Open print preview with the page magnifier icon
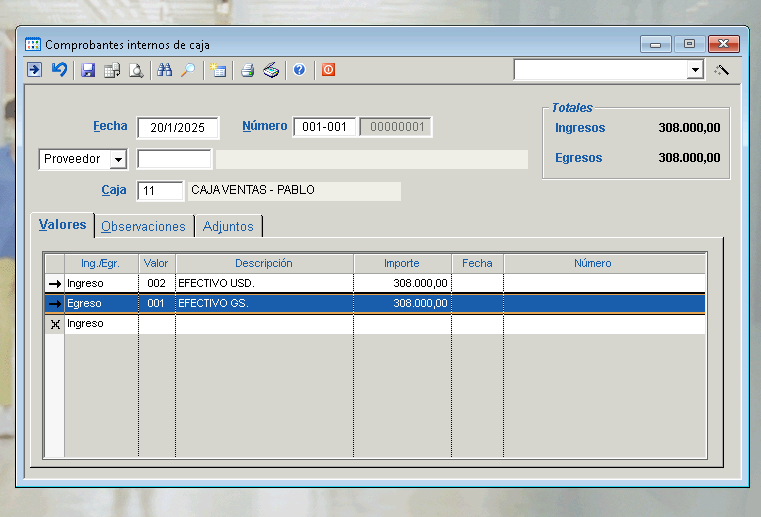Viewport: 761px width, 517px height. coord(136,70)
